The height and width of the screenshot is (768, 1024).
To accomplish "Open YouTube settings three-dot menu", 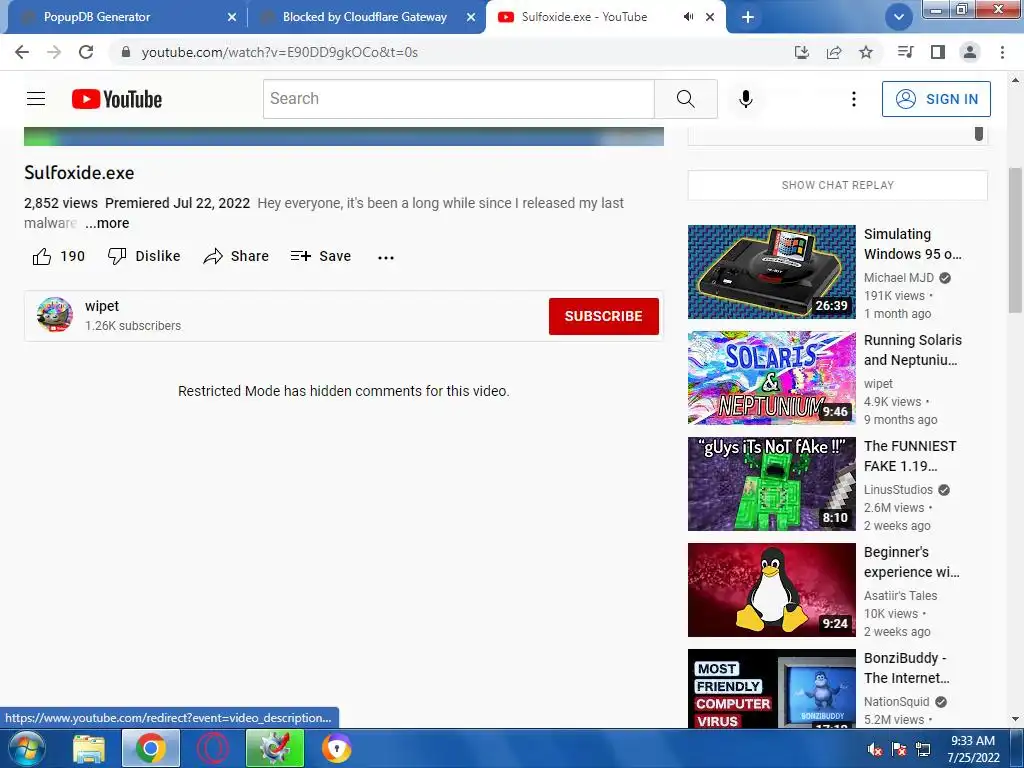I will pyautogui.click(x=854, y=99).
